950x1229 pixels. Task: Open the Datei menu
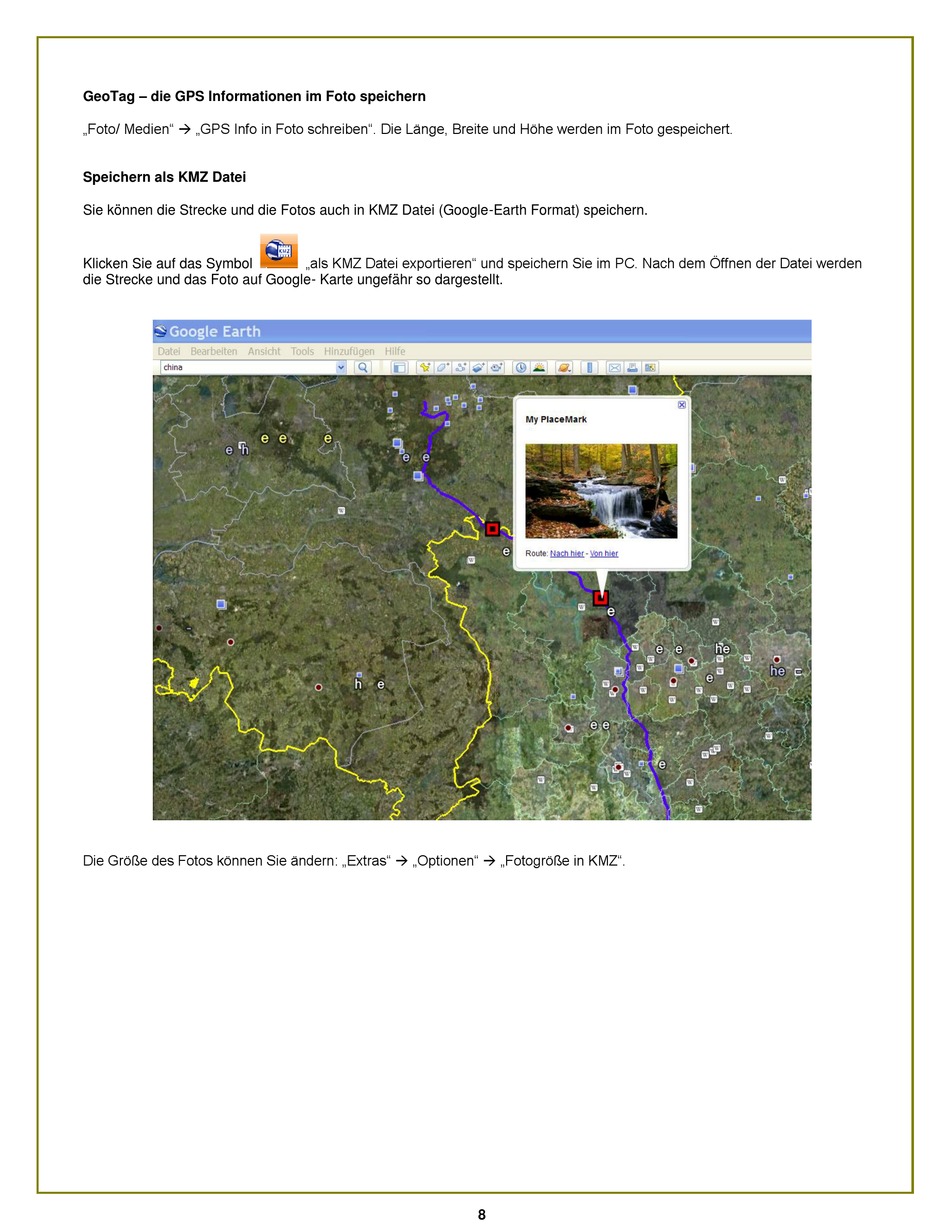pyautogui.click(x=169, y=352)
